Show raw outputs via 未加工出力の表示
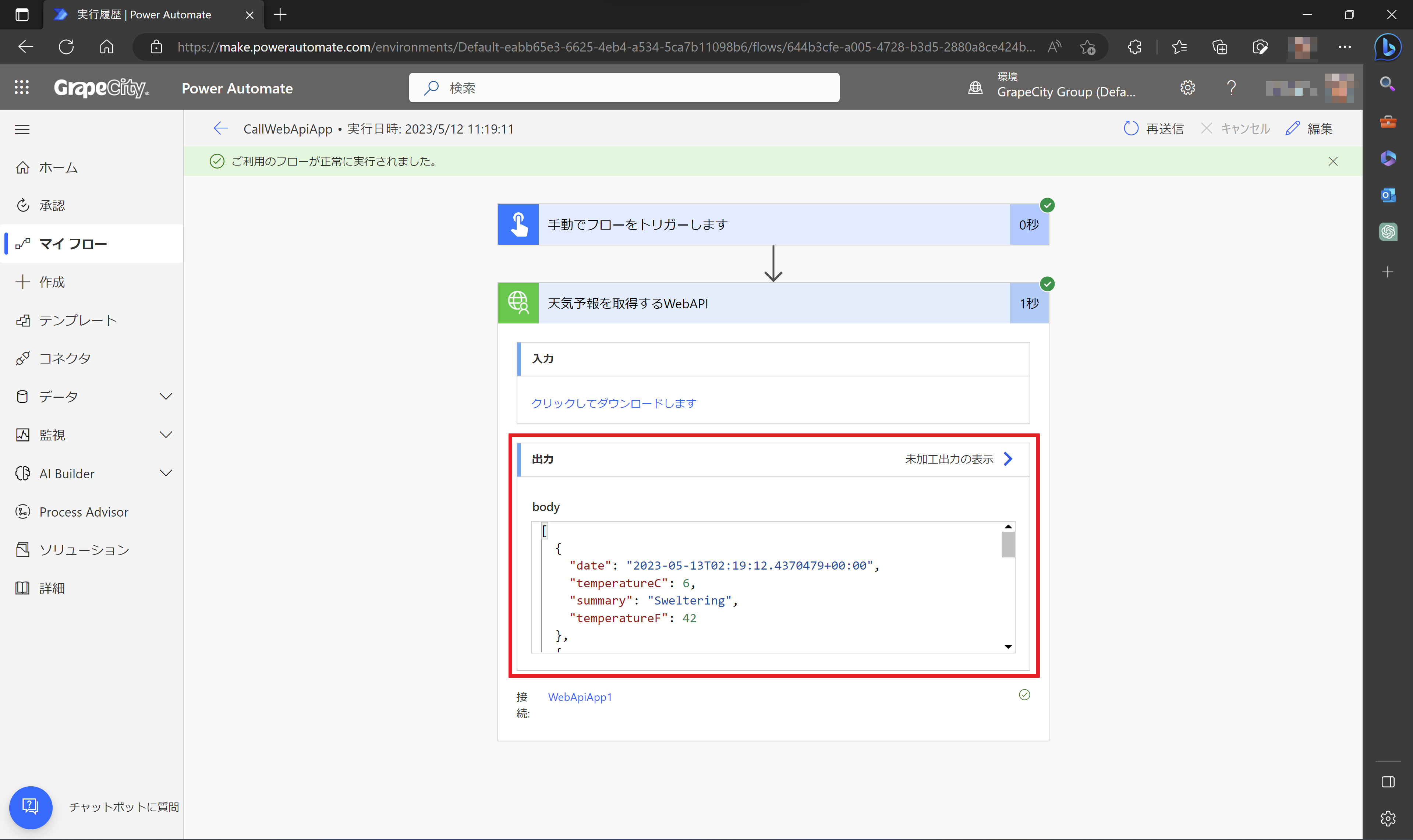 coord(949,459)
